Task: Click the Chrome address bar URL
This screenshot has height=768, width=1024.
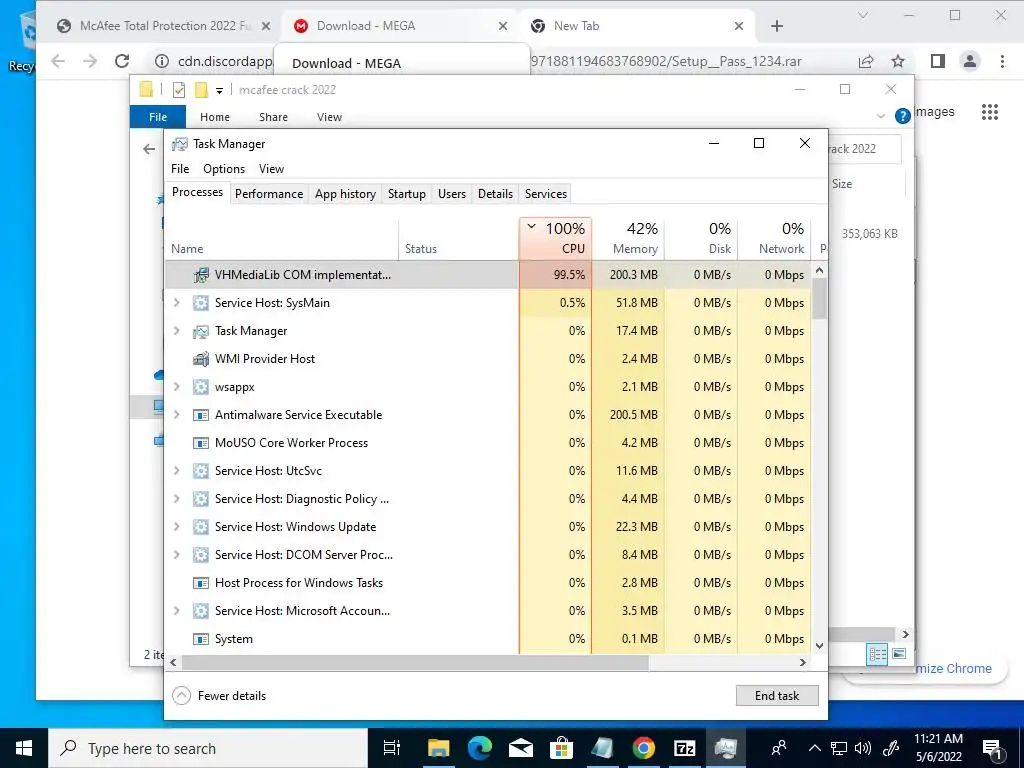Action: point(490,61)
